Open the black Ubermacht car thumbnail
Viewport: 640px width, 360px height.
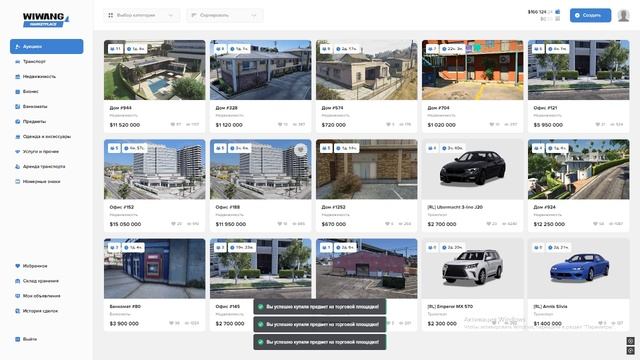point(473,169)
